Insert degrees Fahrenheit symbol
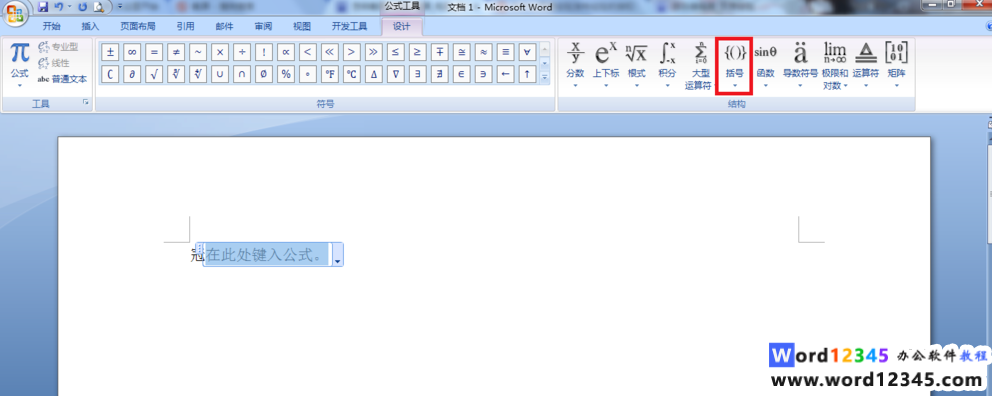Image resolution: width=992 pixels, height=396 pixels. point(329,74)
